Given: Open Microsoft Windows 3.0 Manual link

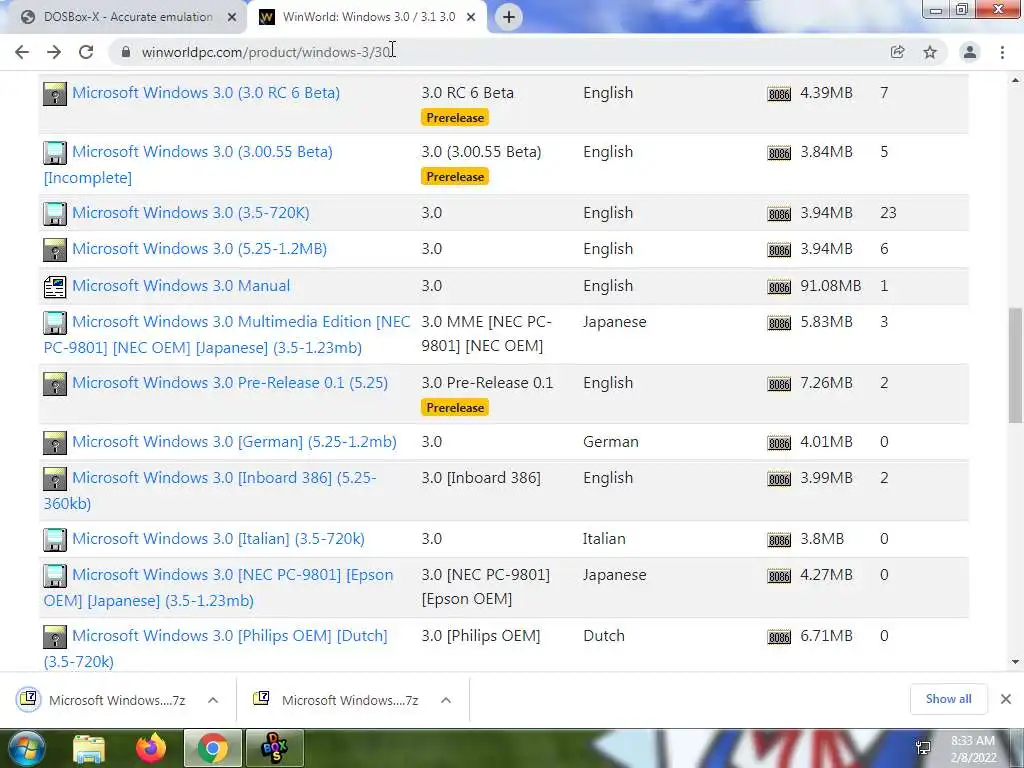Looking at the screenshot, I should click(181, 286).
